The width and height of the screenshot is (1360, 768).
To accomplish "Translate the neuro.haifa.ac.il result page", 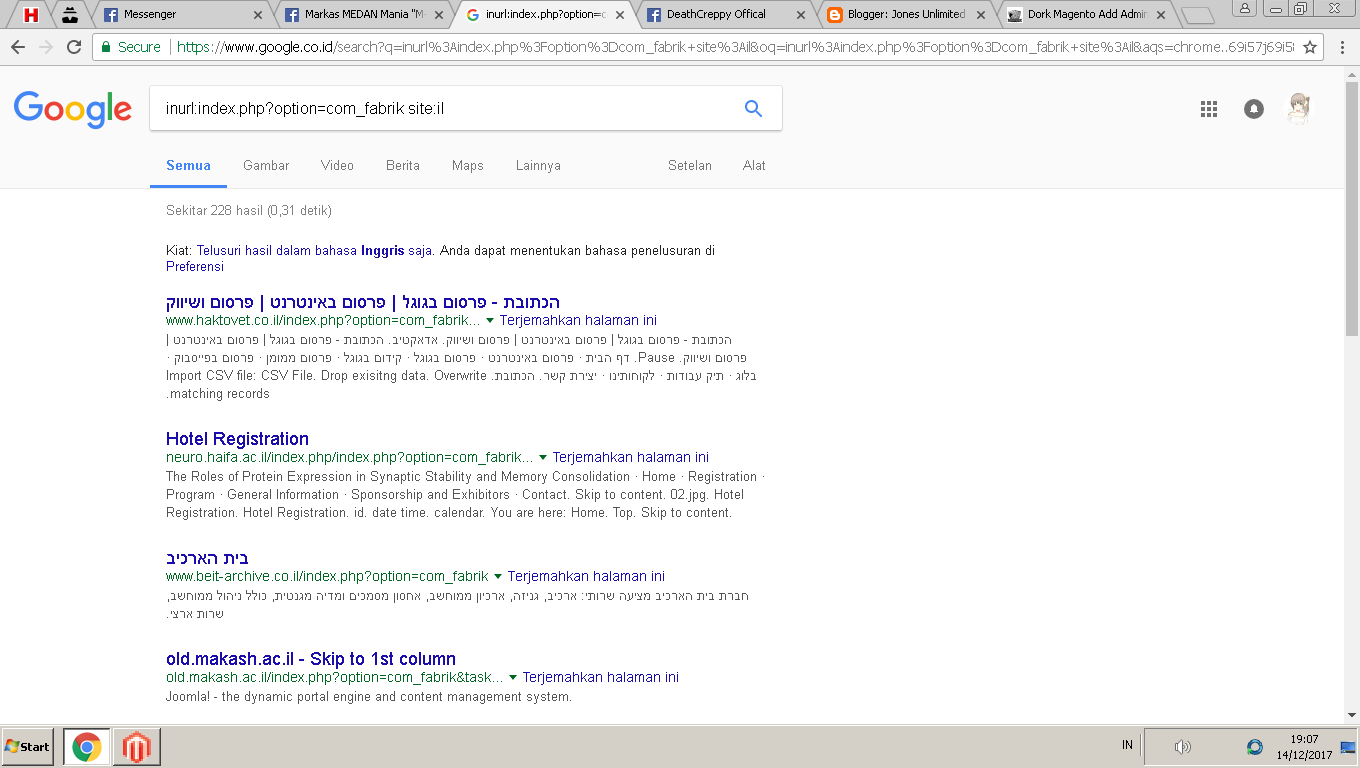I will 630,458.
